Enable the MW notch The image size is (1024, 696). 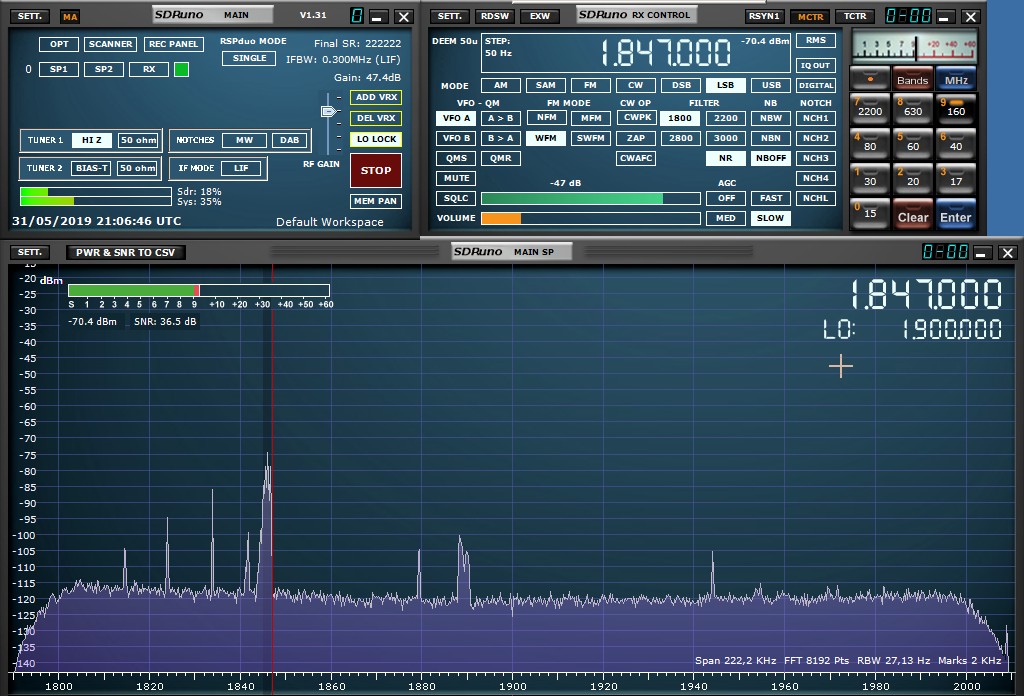(244, 140)
